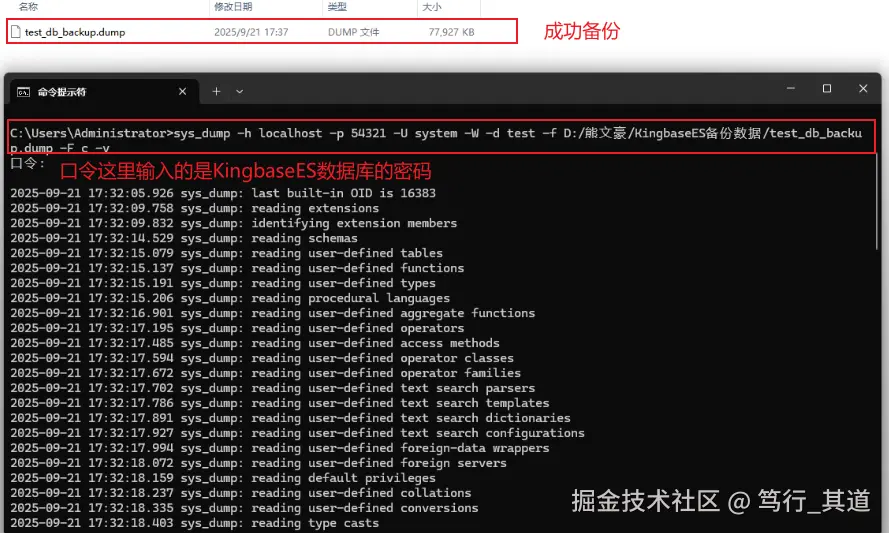Click the 'text search dictionaries' log line
Screen dimensions: 889x533
click(290, 418)
